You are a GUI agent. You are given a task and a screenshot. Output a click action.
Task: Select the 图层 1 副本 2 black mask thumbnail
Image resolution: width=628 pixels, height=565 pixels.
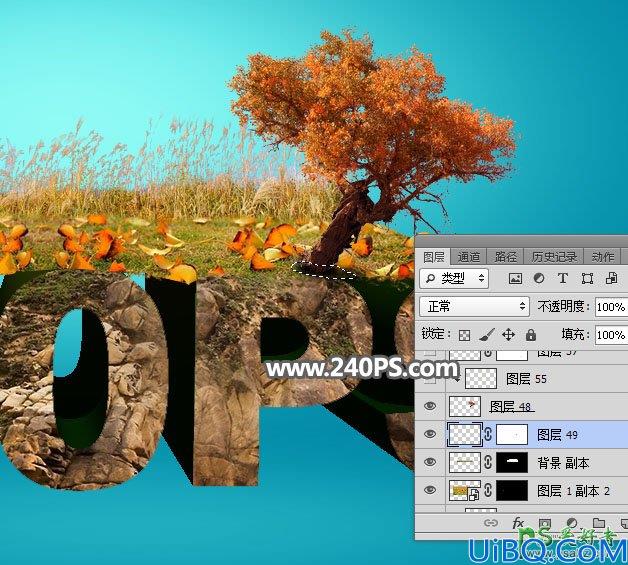pos(512,491)
